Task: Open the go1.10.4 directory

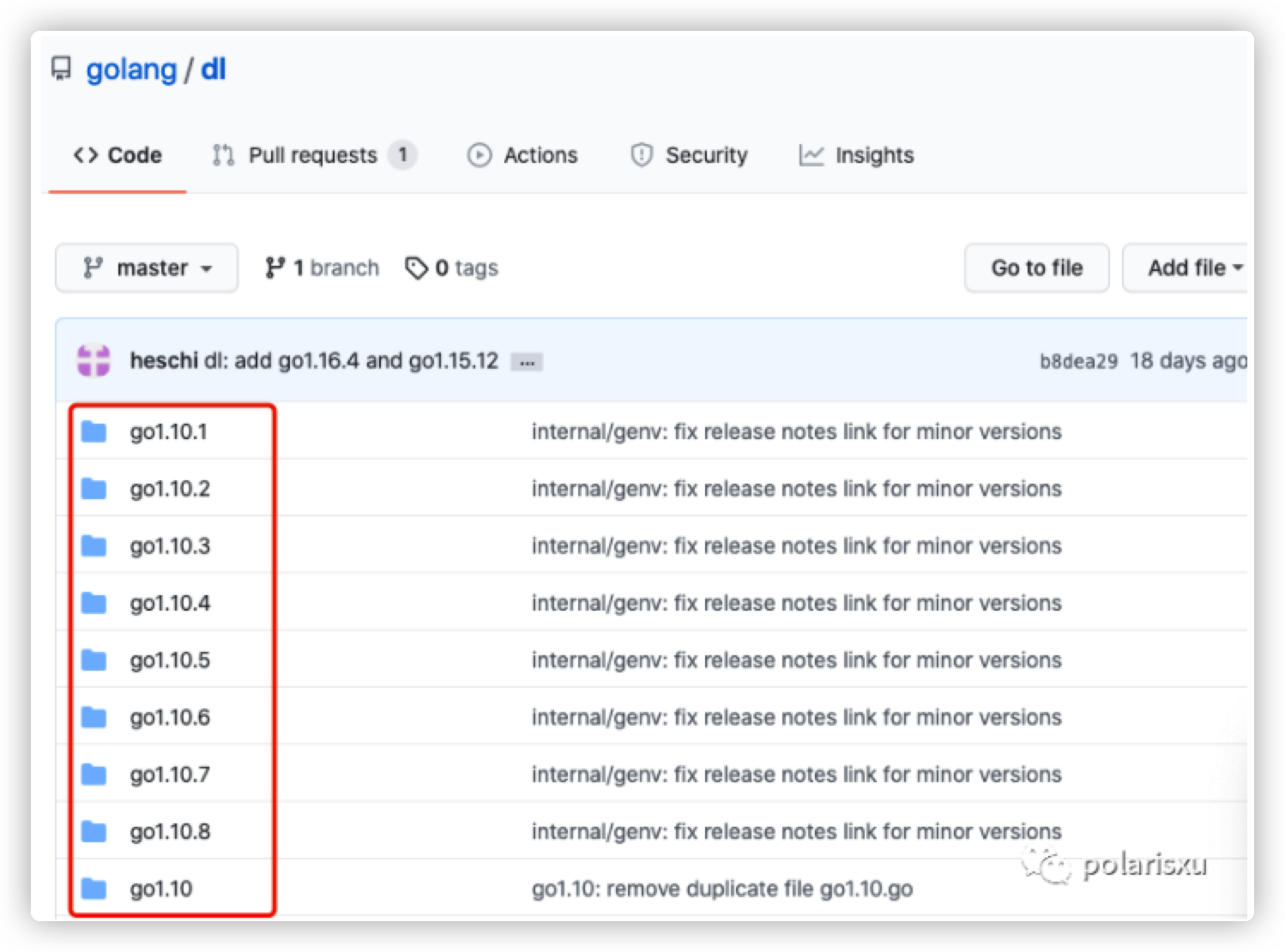Action: pyautogui.click(x=170, y=604)
